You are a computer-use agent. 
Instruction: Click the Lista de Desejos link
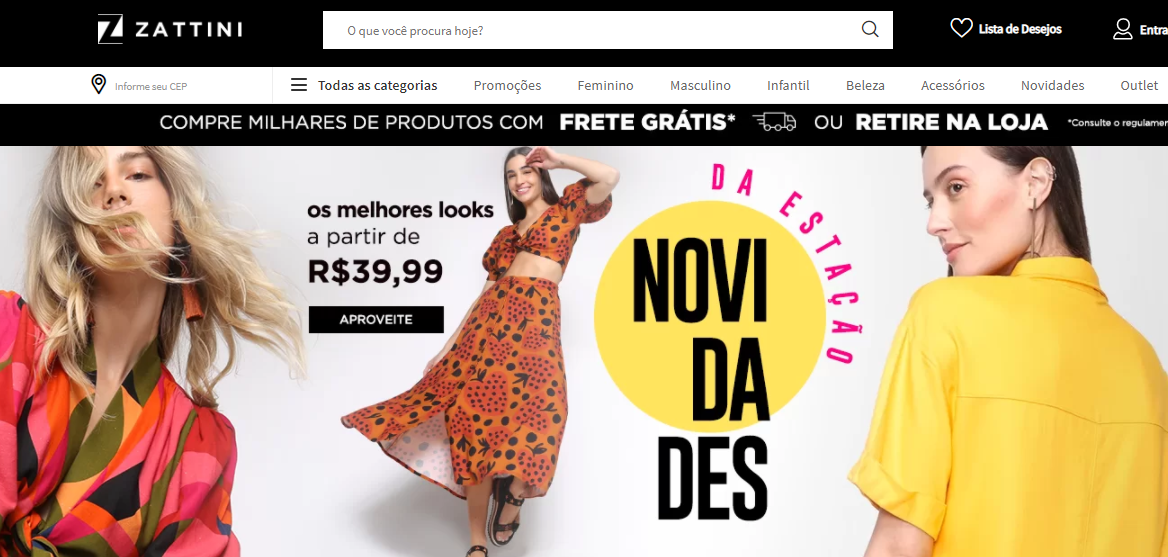pos(1020,29)
